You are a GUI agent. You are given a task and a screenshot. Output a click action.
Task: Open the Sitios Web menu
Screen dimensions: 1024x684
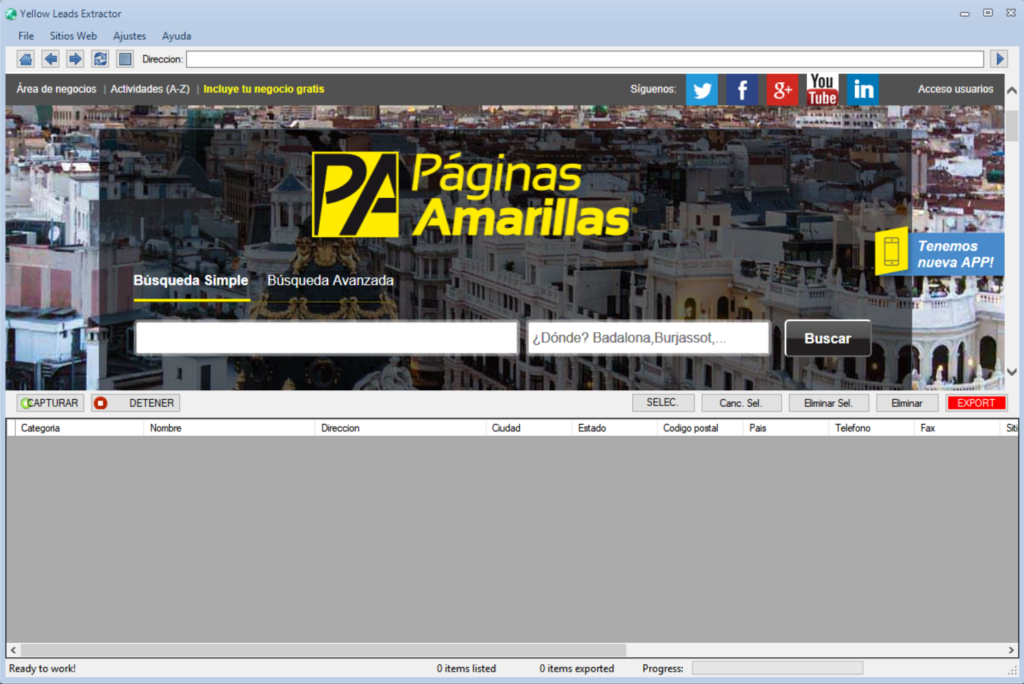73,36
